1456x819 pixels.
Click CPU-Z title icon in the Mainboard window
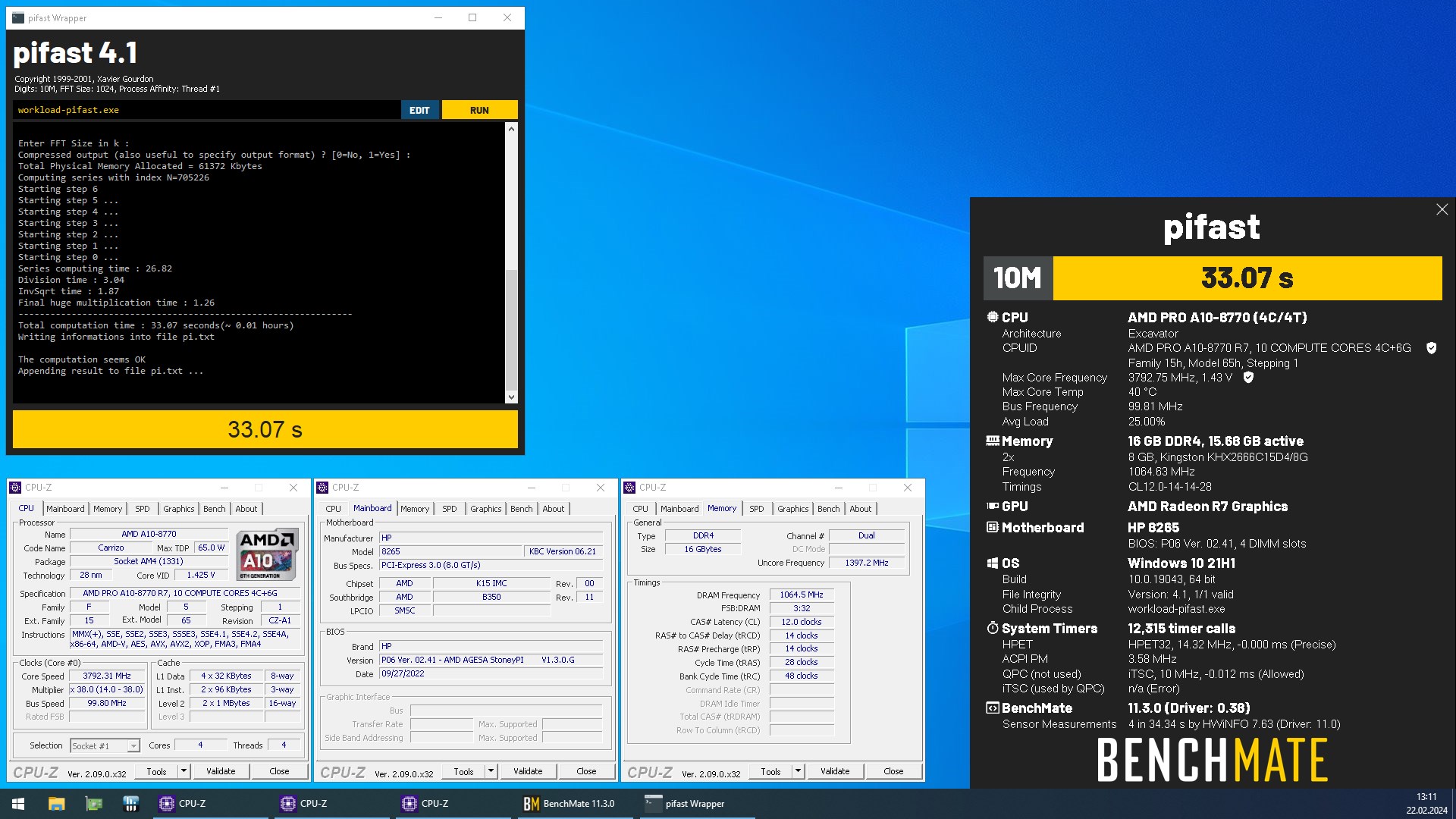[x=323, y=488]
